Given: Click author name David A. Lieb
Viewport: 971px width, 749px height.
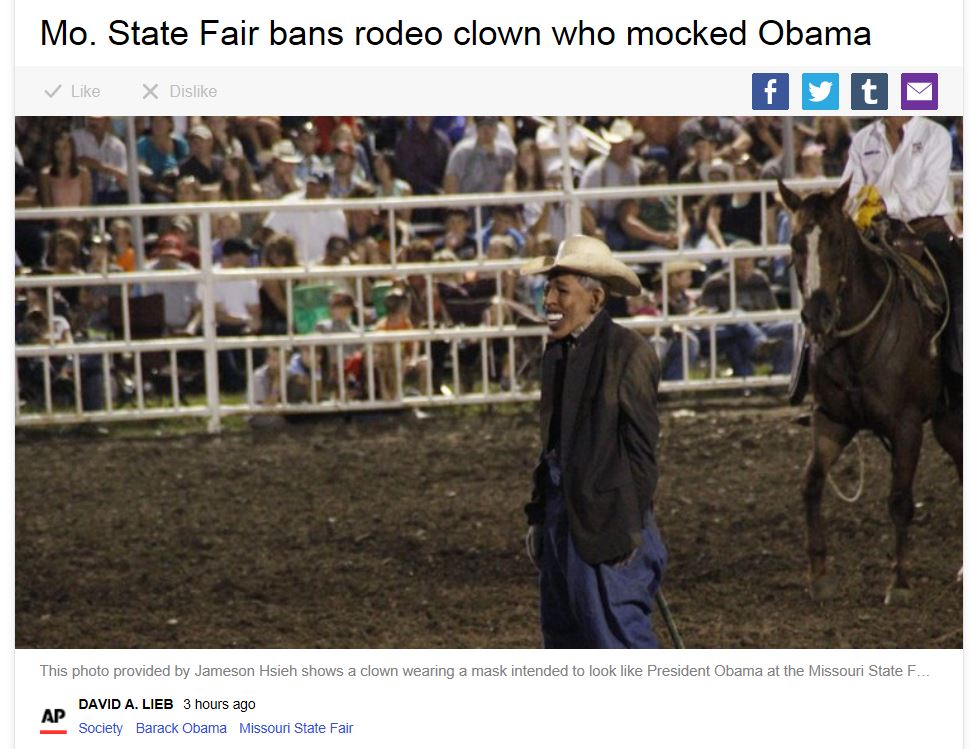Looking at the screenshot, I should (x=126, y=704).
